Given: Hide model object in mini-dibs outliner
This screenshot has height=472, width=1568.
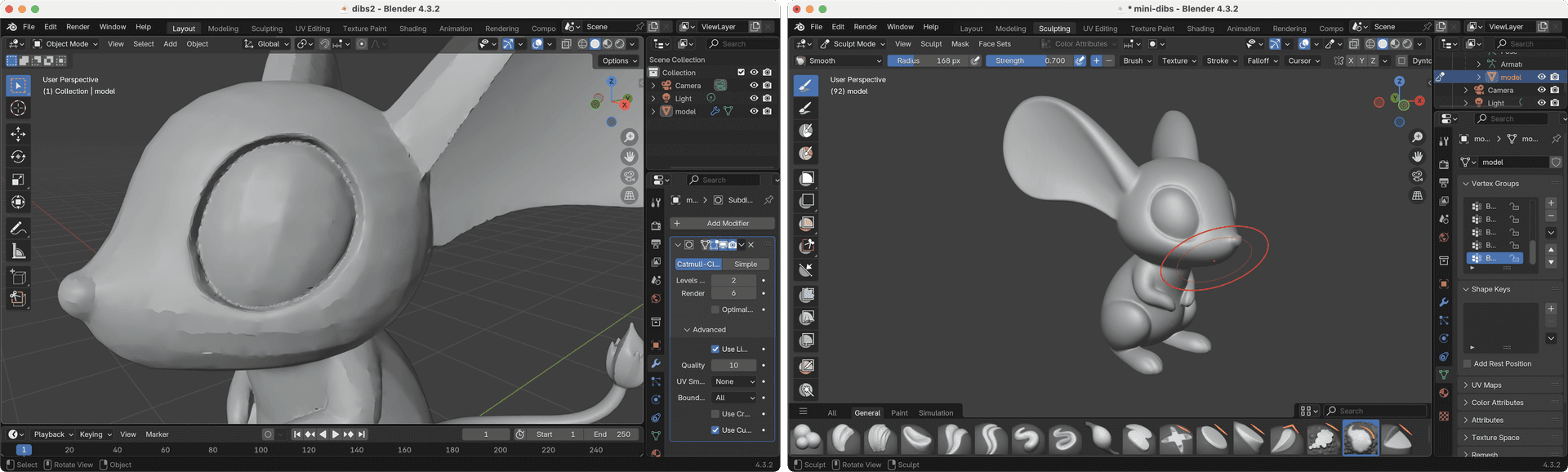Looking at the screenshot, I should [1542, 77].
